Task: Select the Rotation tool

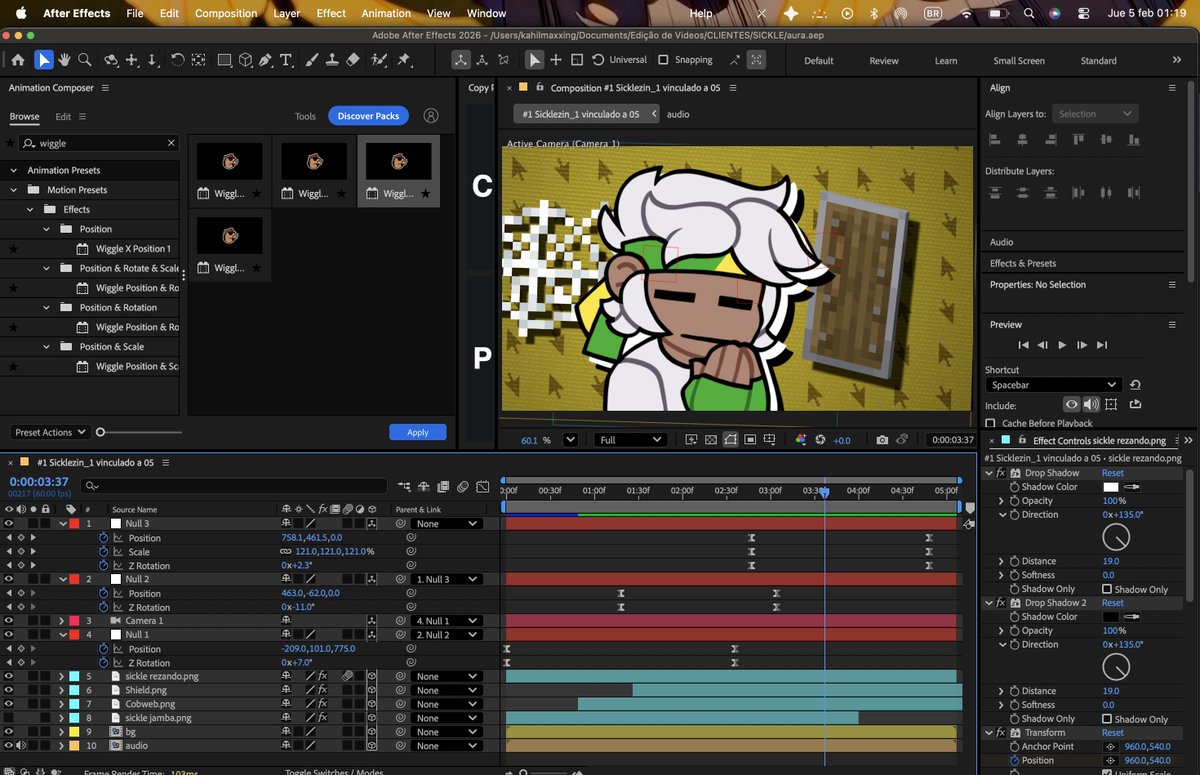Action: pos(177,60)
